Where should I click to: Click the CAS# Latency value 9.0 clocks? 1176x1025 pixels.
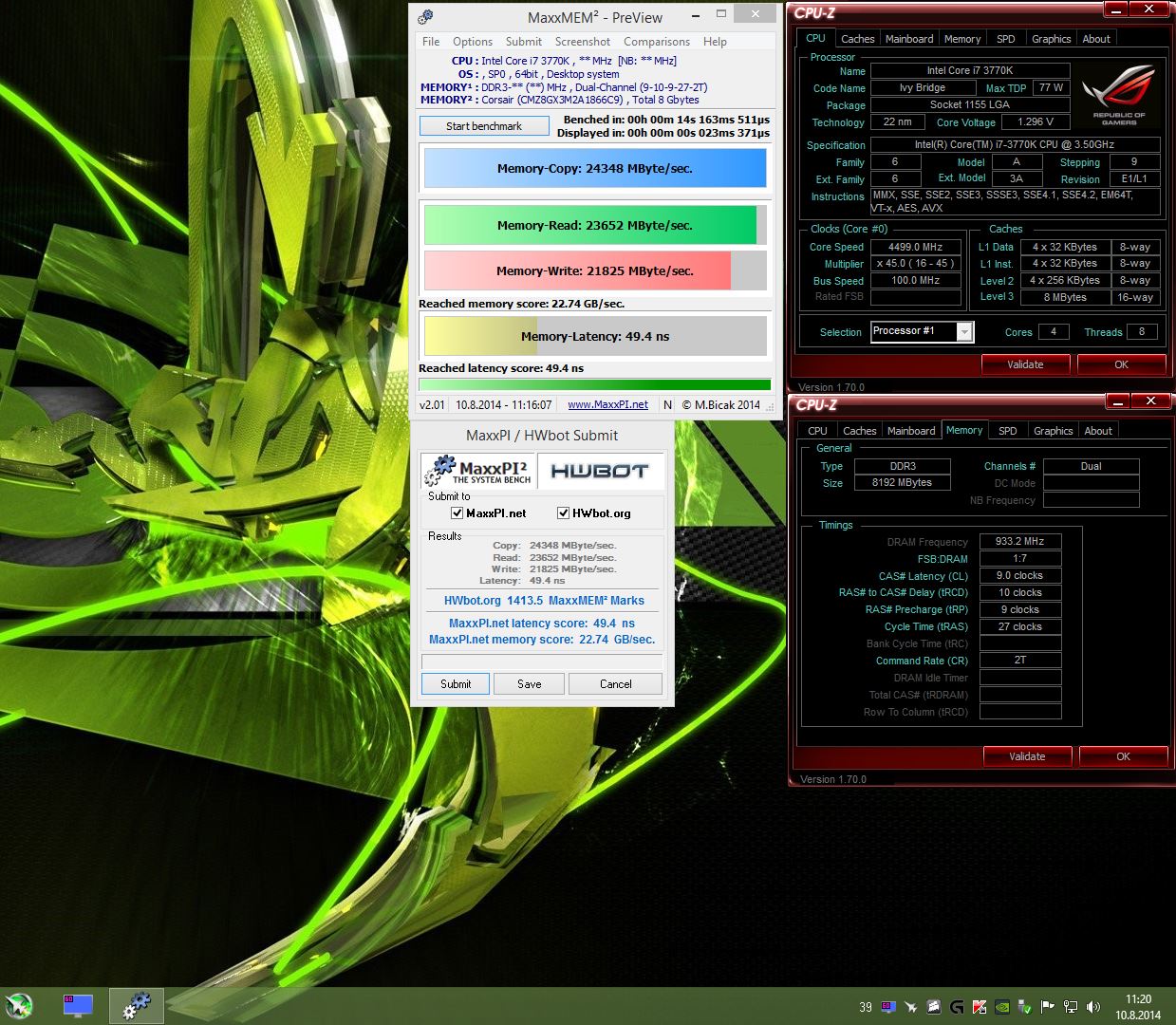click(1020, 575)
